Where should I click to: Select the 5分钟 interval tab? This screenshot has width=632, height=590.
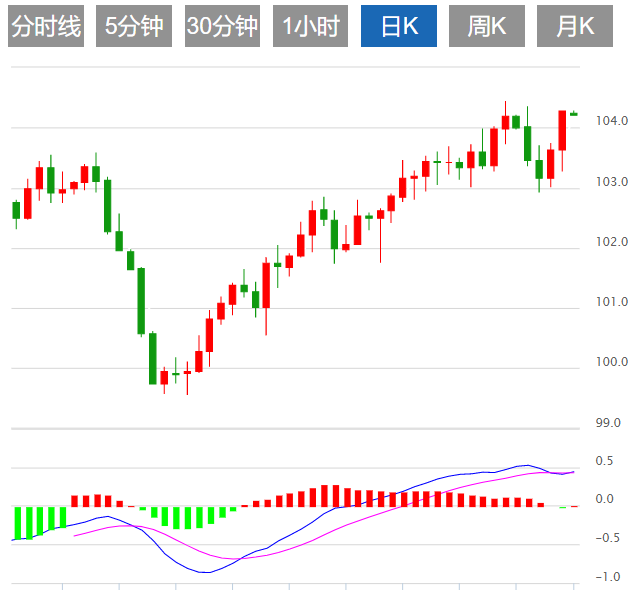(x=134, y=26)
